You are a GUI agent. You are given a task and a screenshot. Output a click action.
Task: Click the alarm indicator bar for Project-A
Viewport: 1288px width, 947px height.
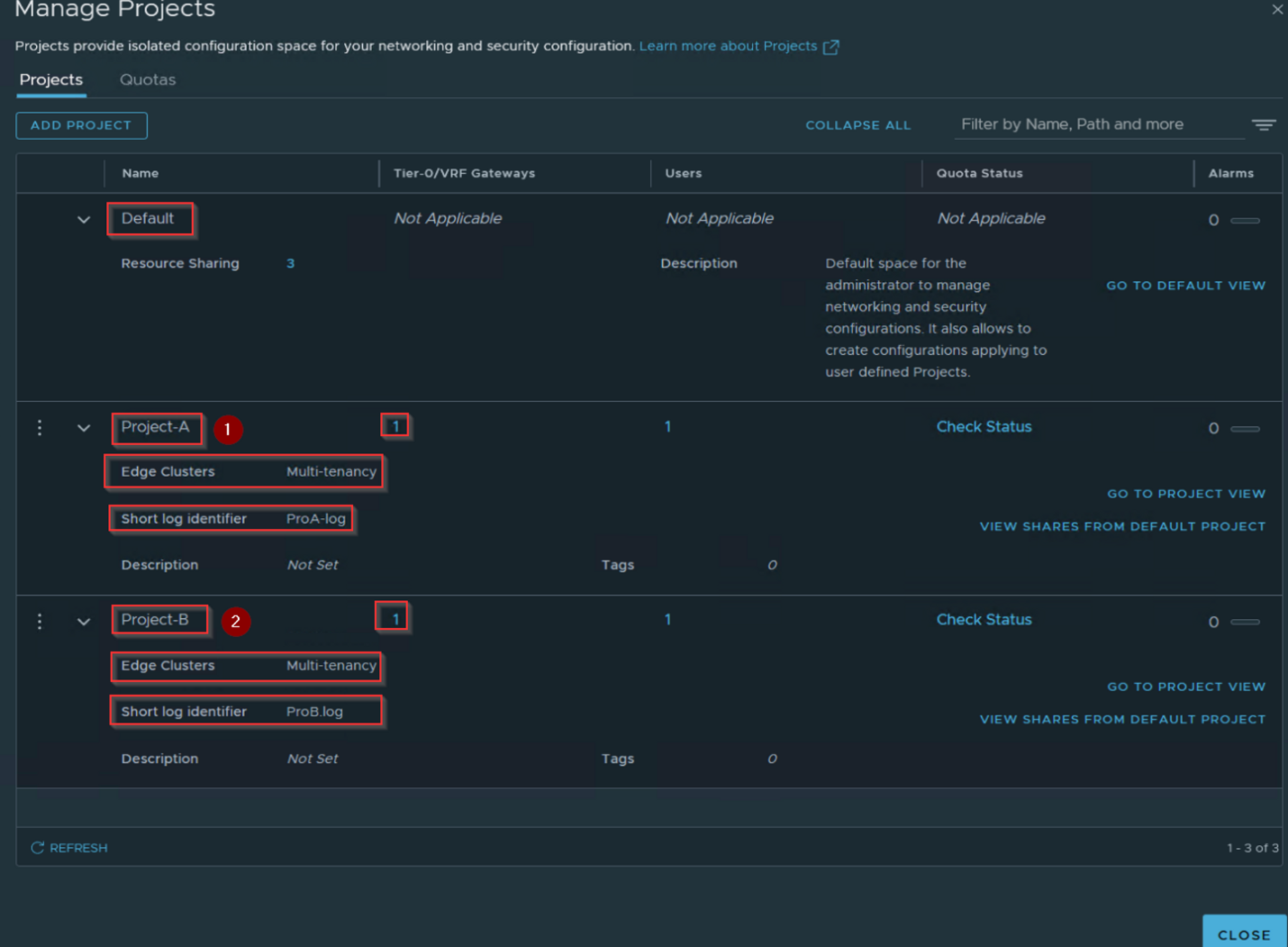point(1245,429)
